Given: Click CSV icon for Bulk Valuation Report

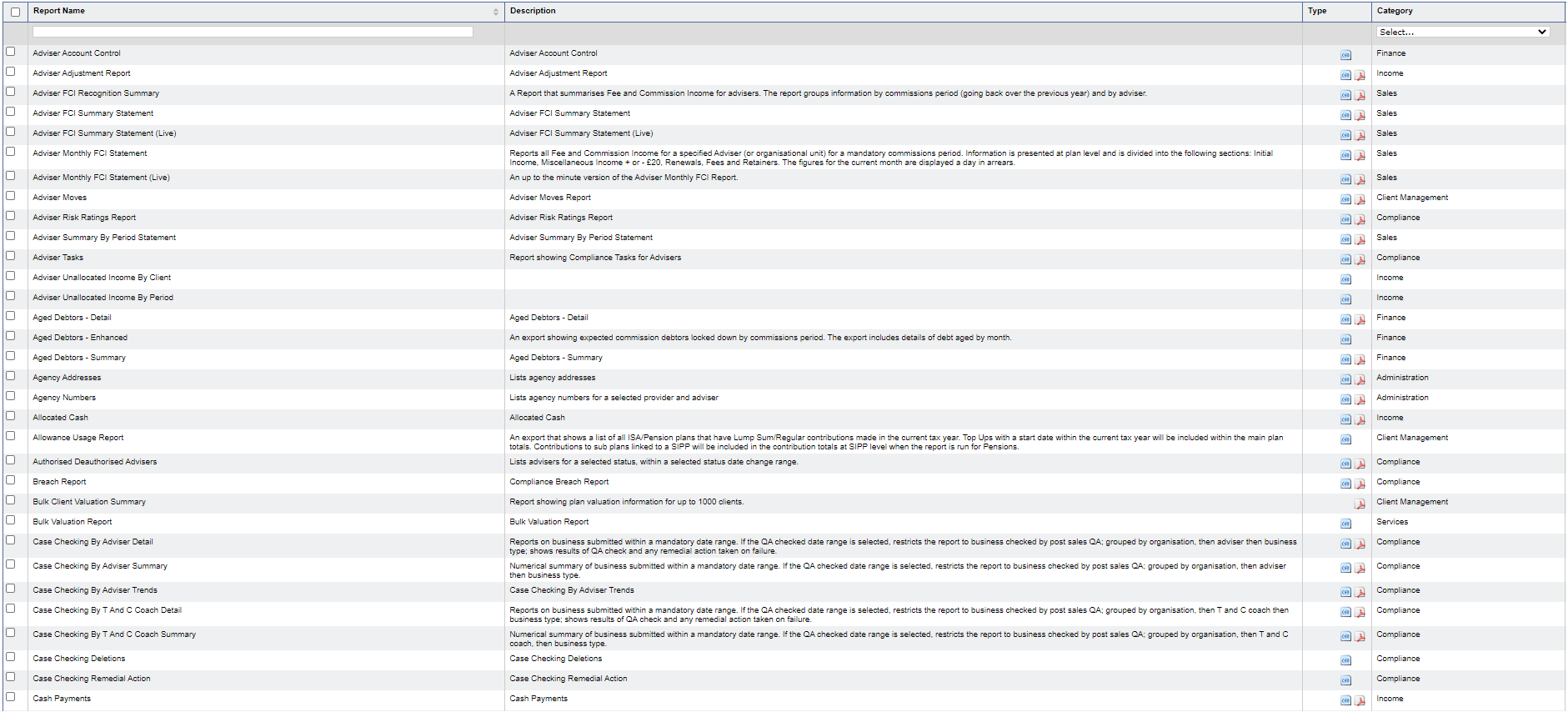Looking at the screenshot, I should click(x=1345, y=524).
